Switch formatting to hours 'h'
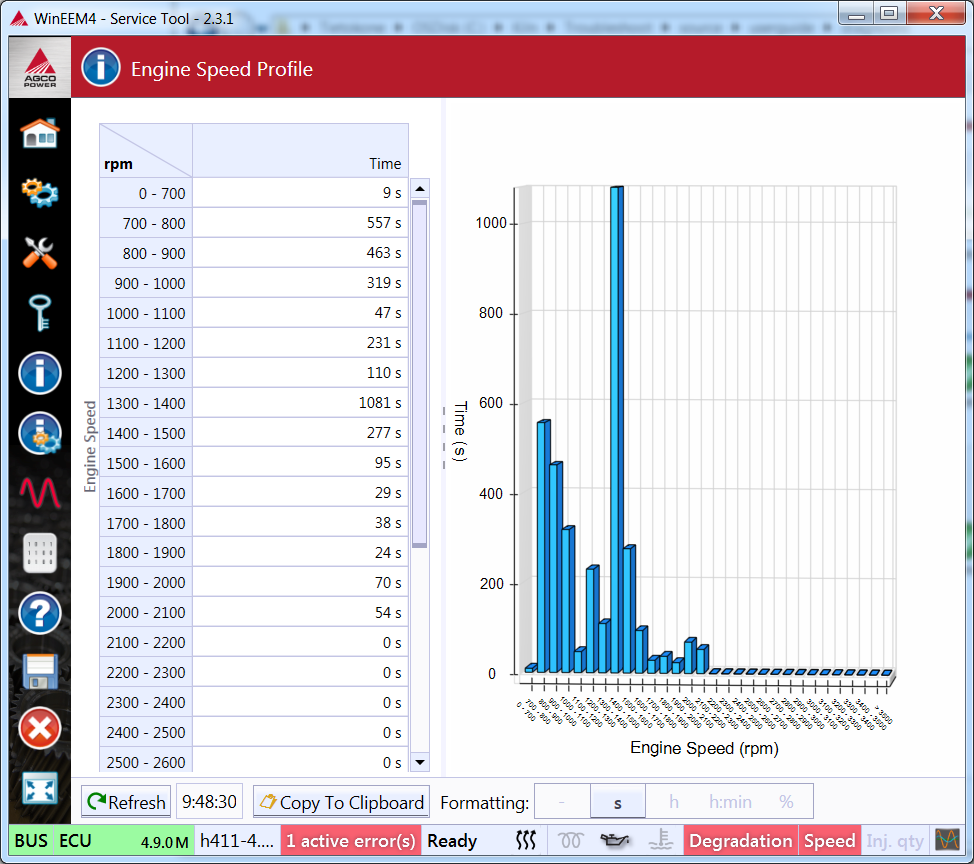Screen dimensions: 974x864 pos(673,802)
